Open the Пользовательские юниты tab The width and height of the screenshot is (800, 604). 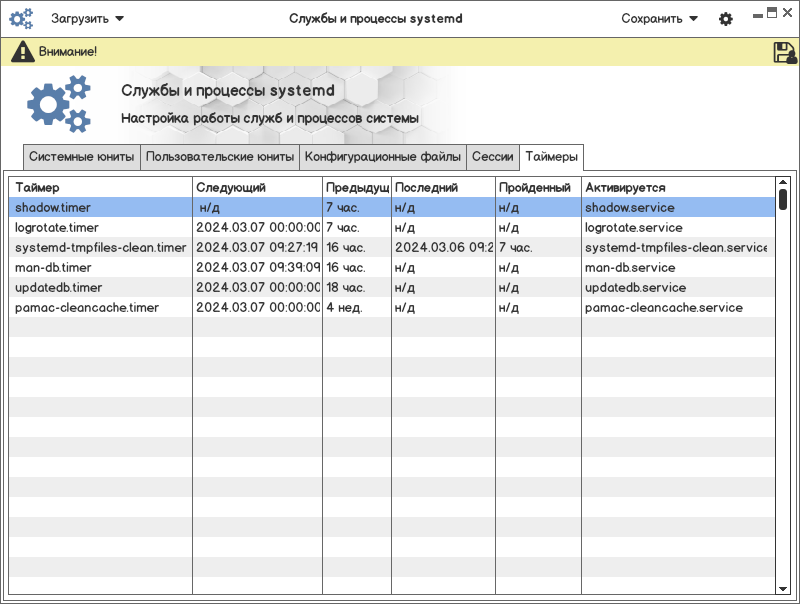(x=220, y=157)
